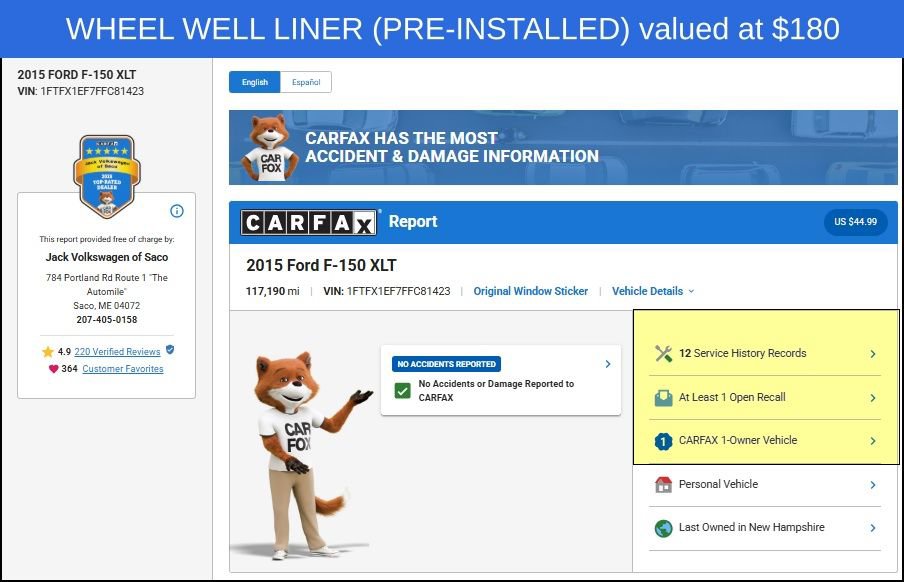Viewport: 904px width, 582px height.
Task: Click the 1-Owner badge icon
Action: click(x=664, y=441)
